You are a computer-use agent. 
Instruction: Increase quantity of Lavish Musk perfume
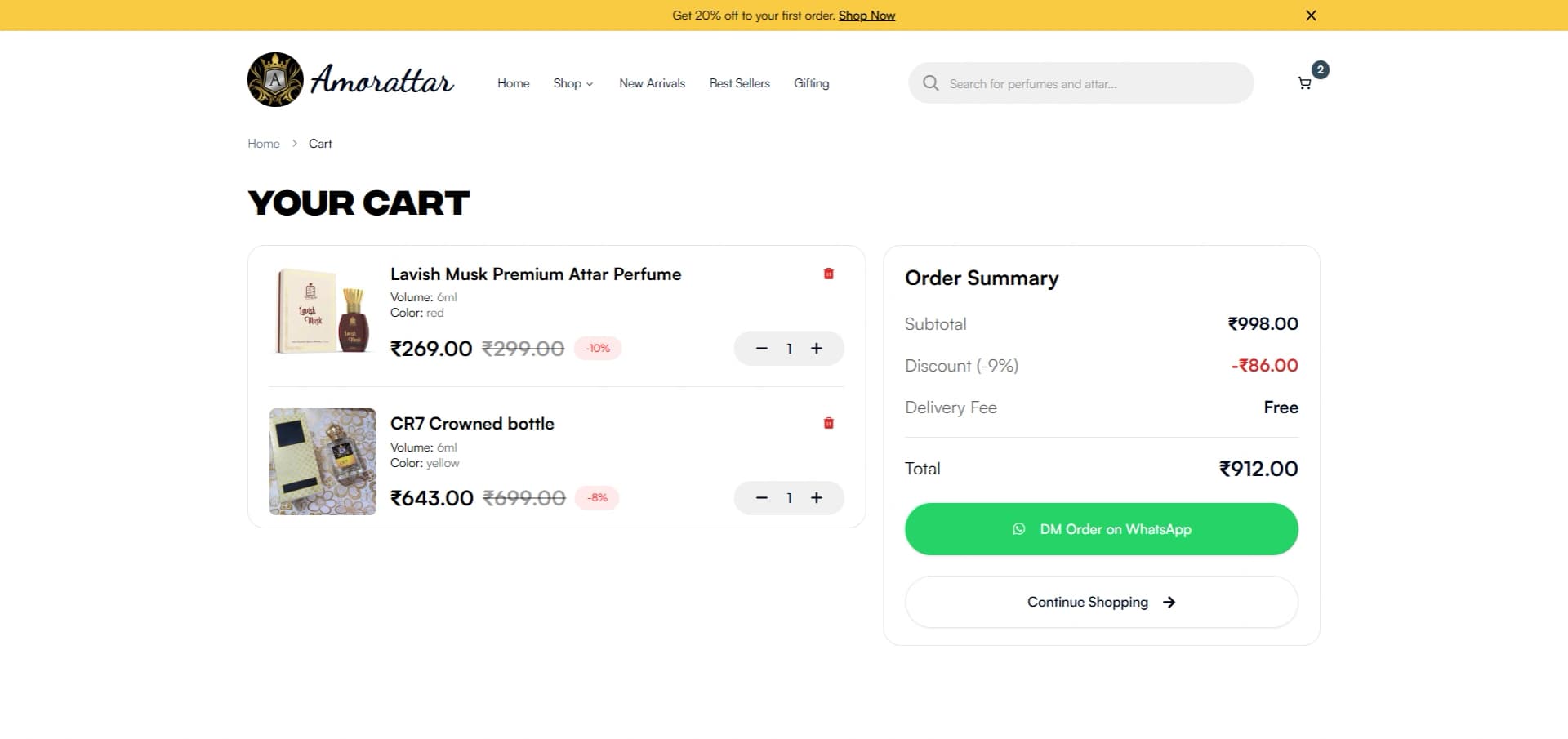tap(816, 349)
